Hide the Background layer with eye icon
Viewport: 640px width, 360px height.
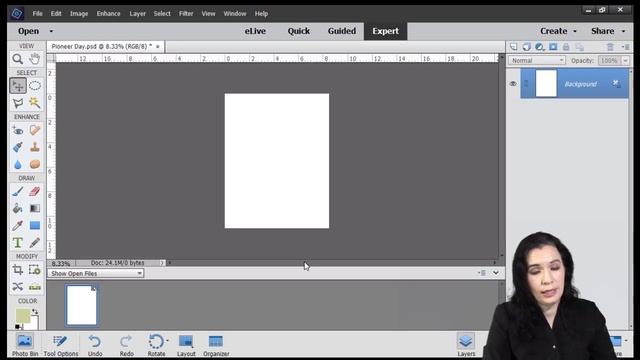[513, 84]
